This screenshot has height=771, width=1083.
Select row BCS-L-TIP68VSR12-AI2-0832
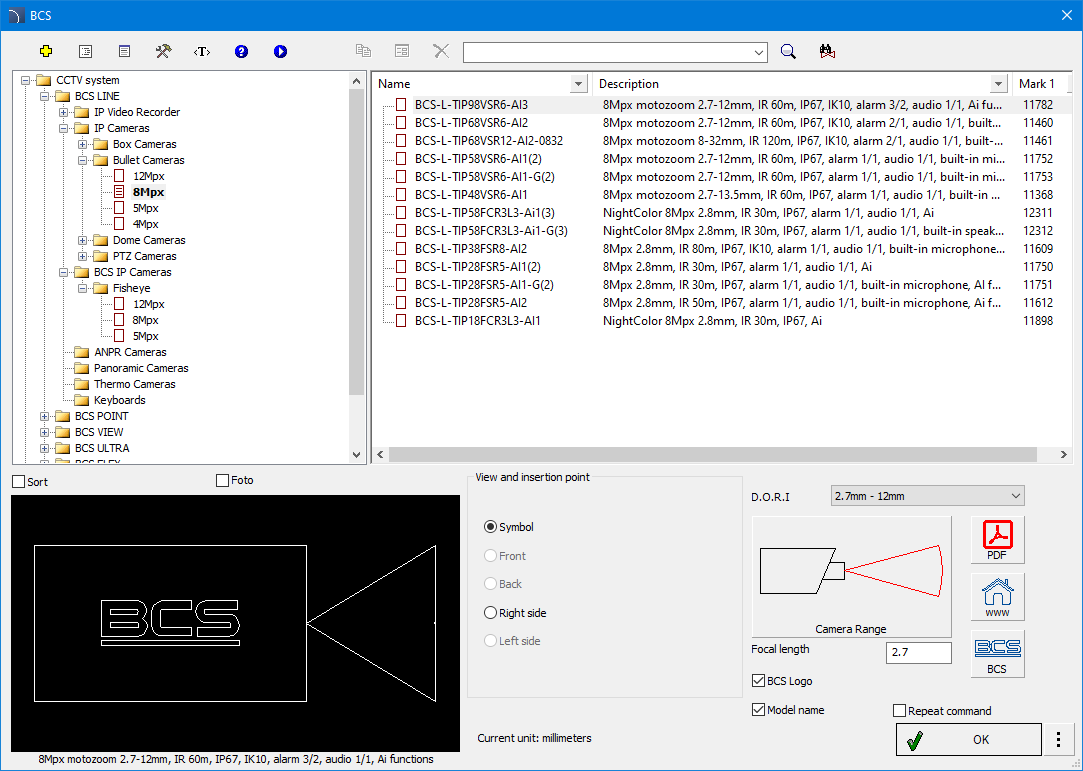tap(488, 141)
